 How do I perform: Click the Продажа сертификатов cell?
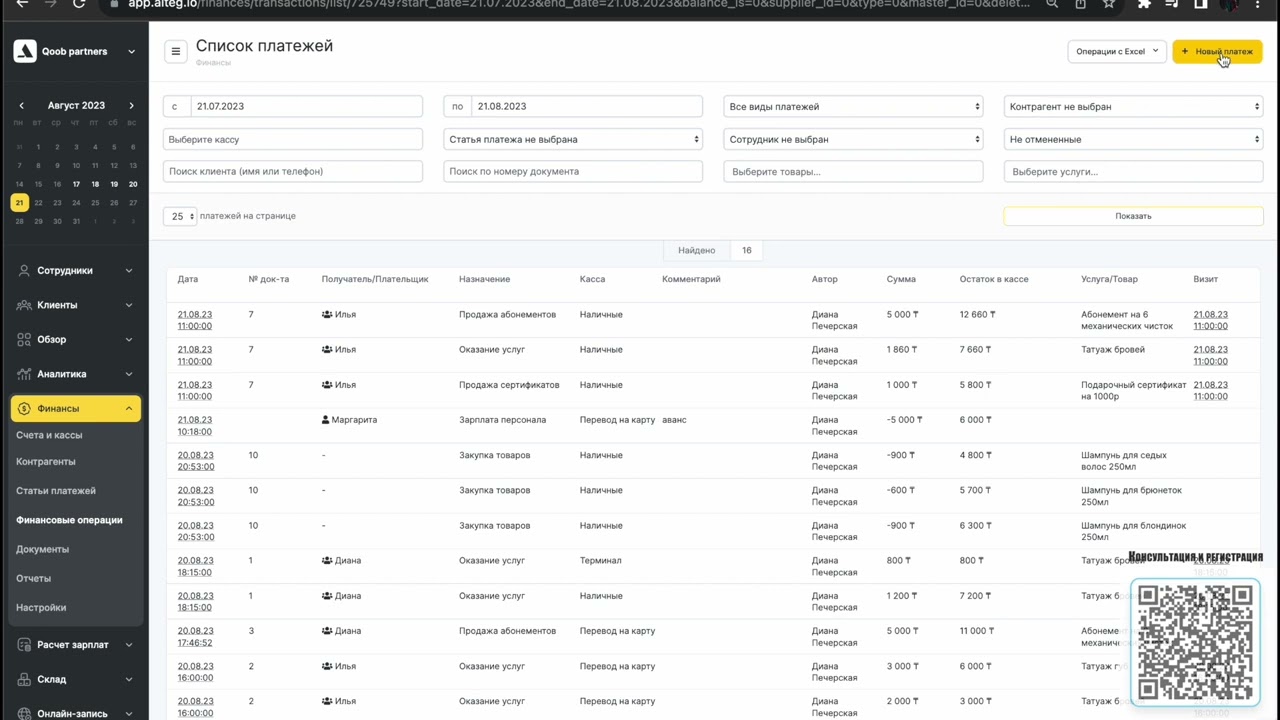pos(509,385)
